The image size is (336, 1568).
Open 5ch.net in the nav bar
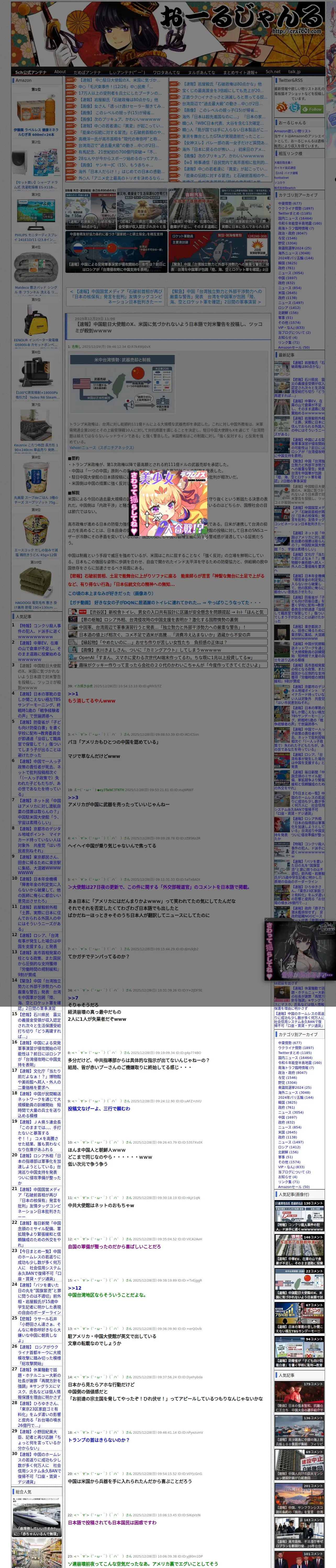tap(273, 72)
